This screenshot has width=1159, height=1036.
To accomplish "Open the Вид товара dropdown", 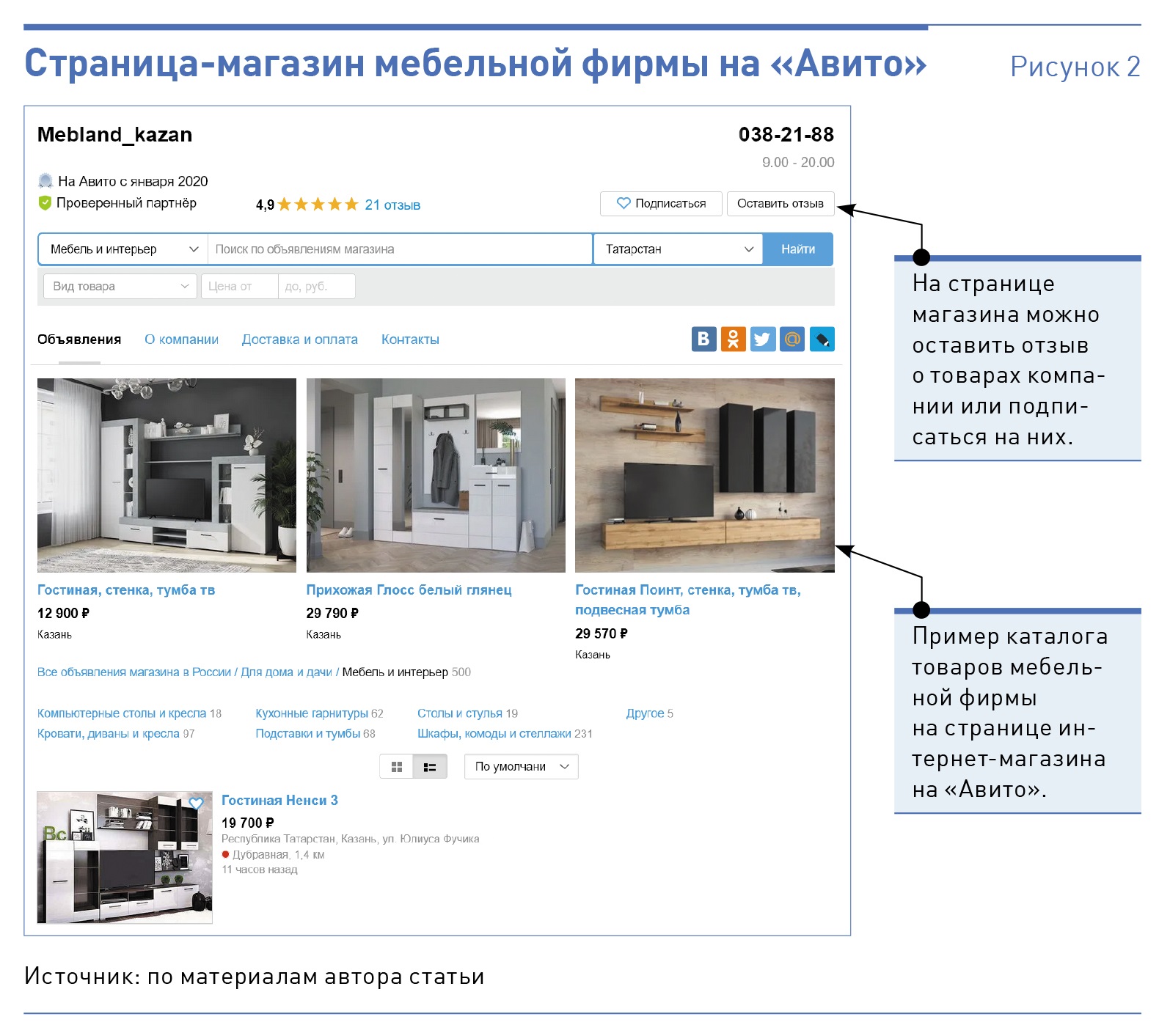I will (x=120, y=286).
